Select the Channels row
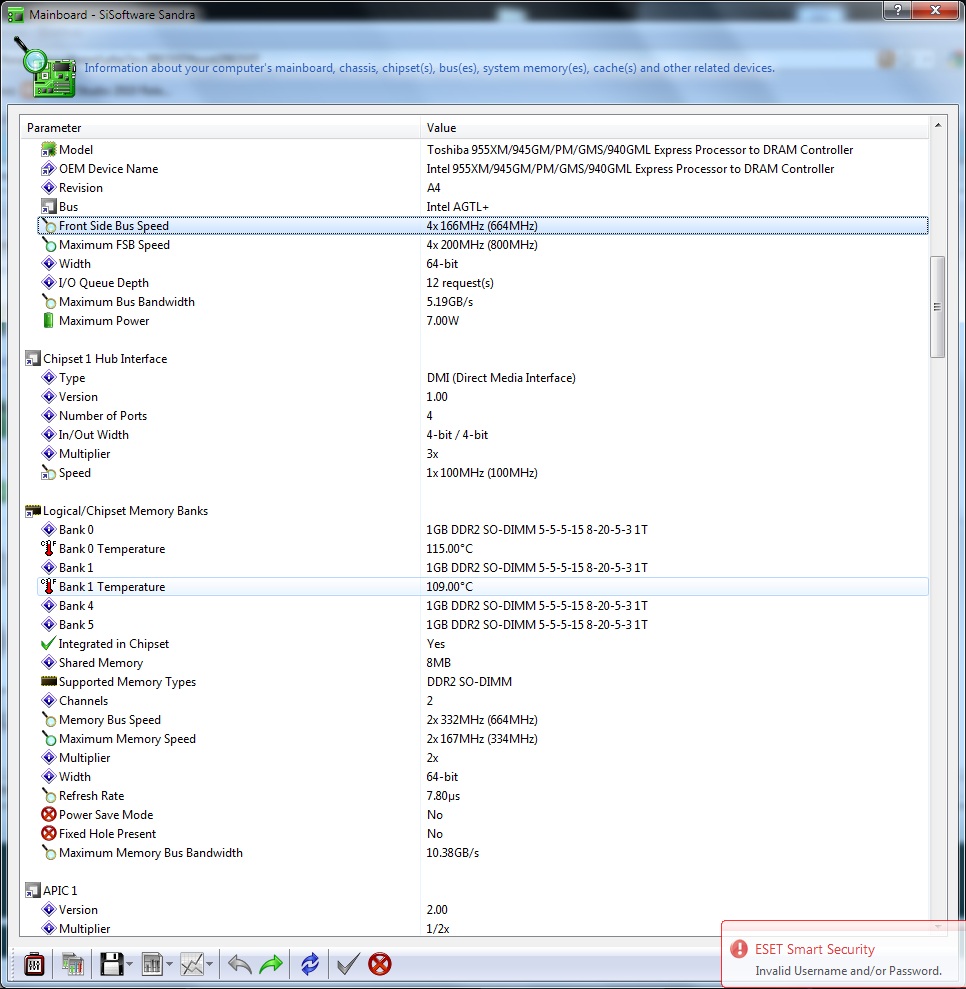 click(483, 700)
